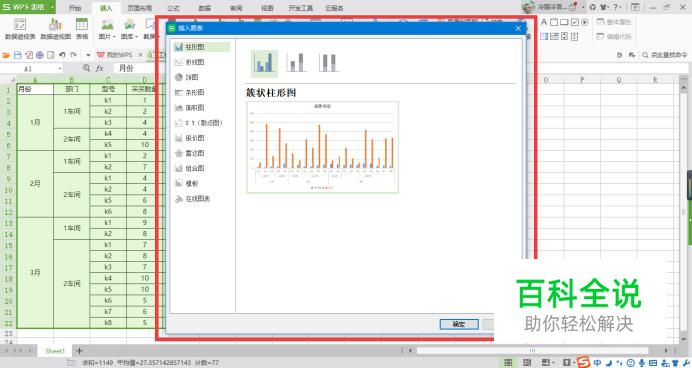Click the formula bar zoom magnifier icon
The height and width of the screenshot is (368, 692).
click(x=86, y=68)
